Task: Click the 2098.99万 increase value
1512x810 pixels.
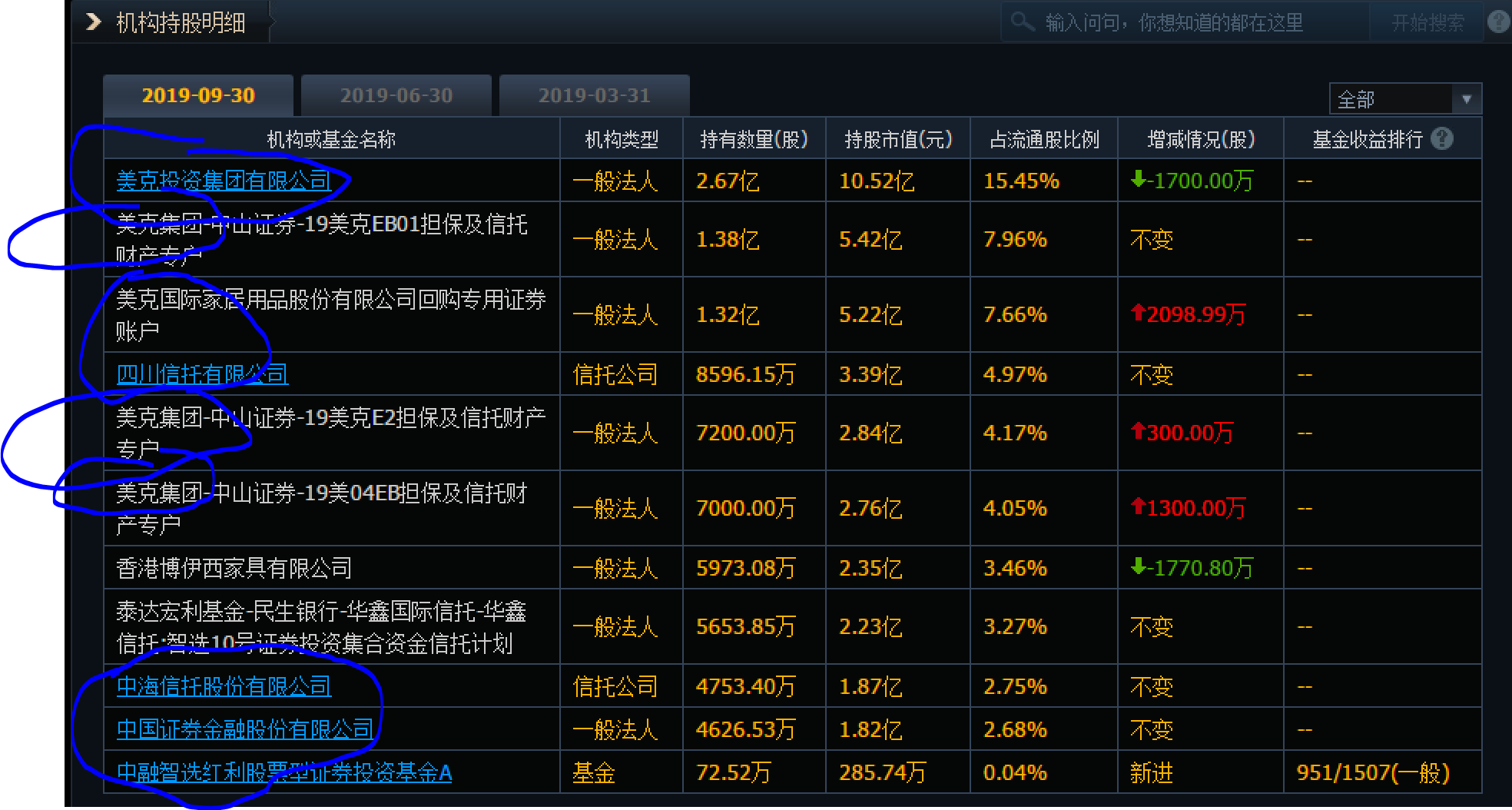Action: (1188, 315)
